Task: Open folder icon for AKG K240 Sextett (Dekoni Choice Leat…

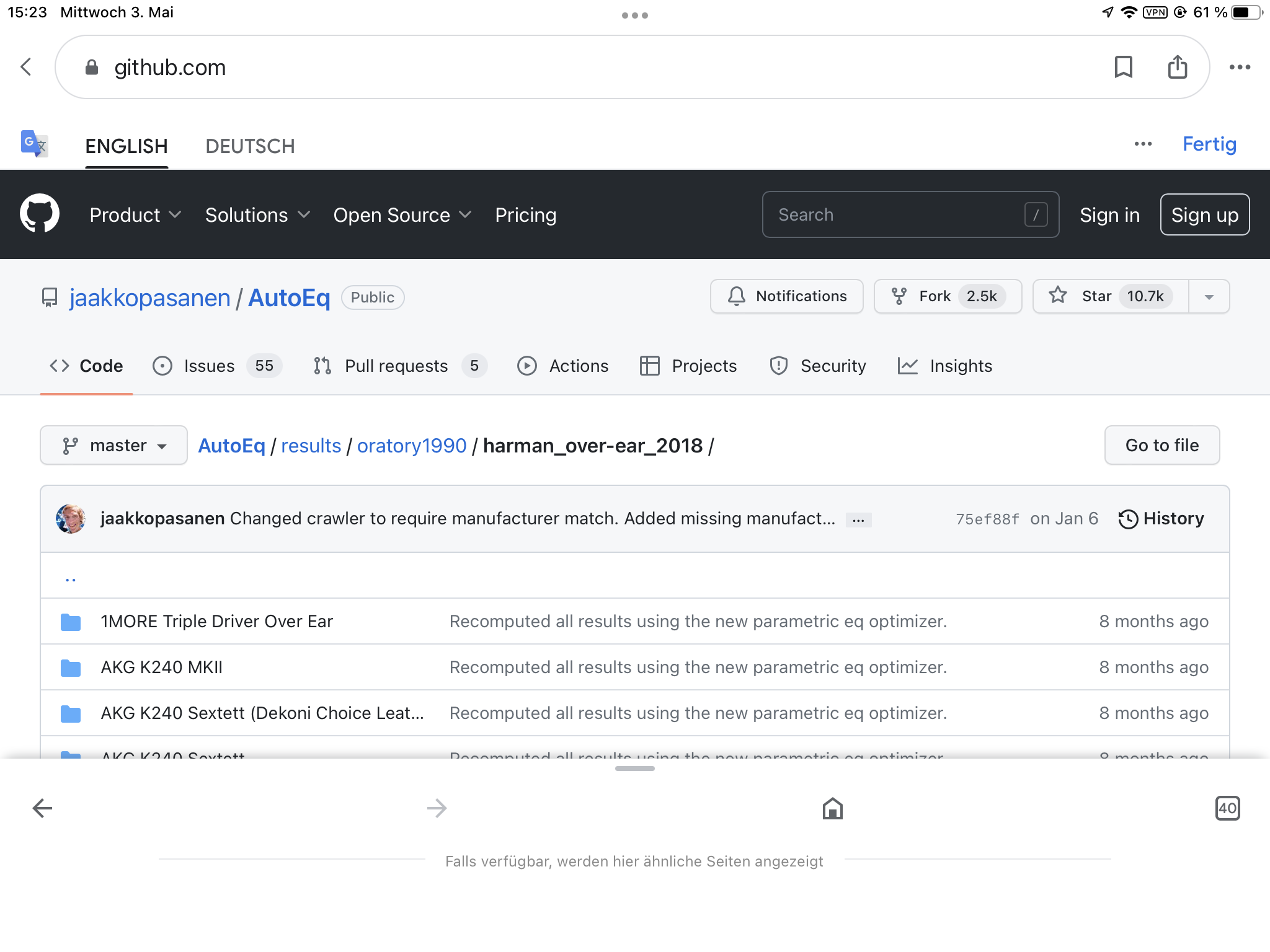Action: [71, 713]
